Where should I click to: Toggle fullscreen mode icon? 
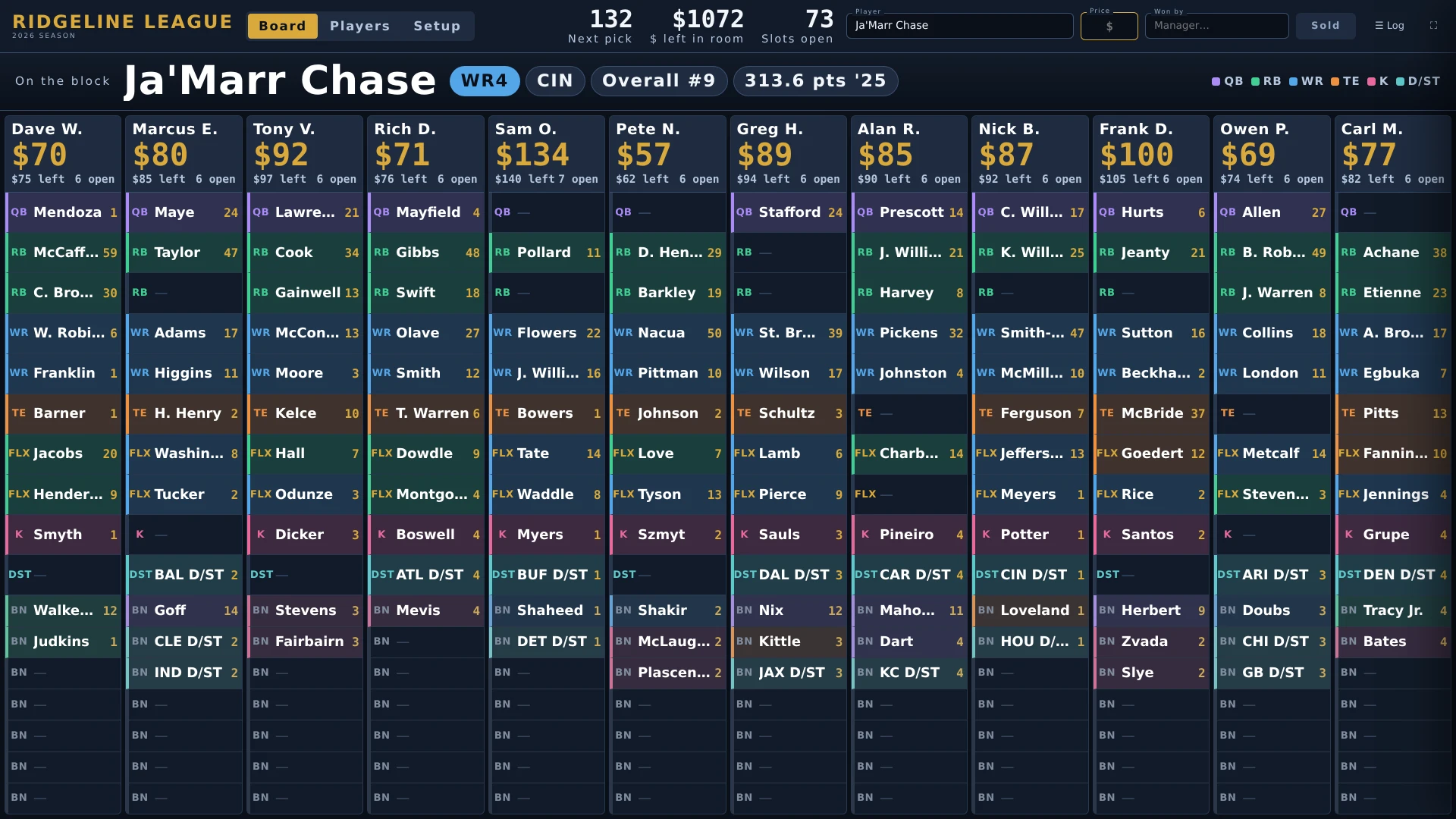click(x=1433, y=26)
